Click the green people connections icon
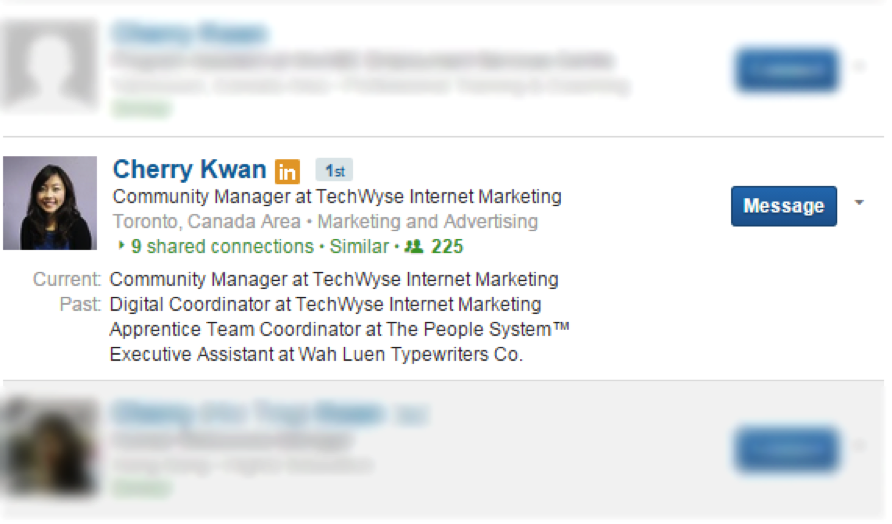The width and height of the screenshot is (892, 524). [x=413, y=246]
